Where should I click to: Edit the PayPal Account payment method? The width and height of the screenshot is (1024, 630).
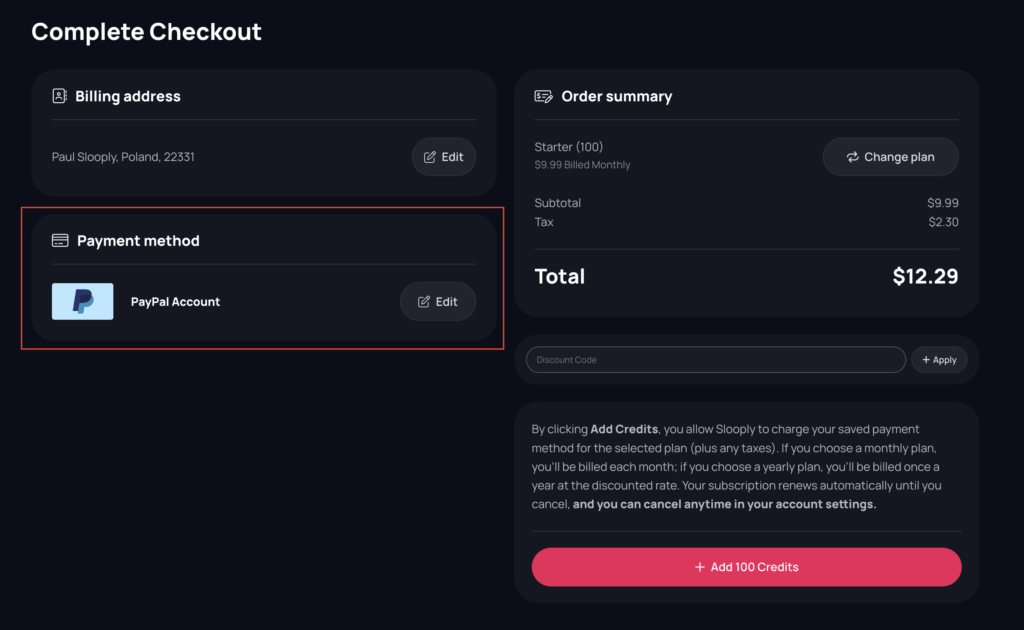click(438, 301)
